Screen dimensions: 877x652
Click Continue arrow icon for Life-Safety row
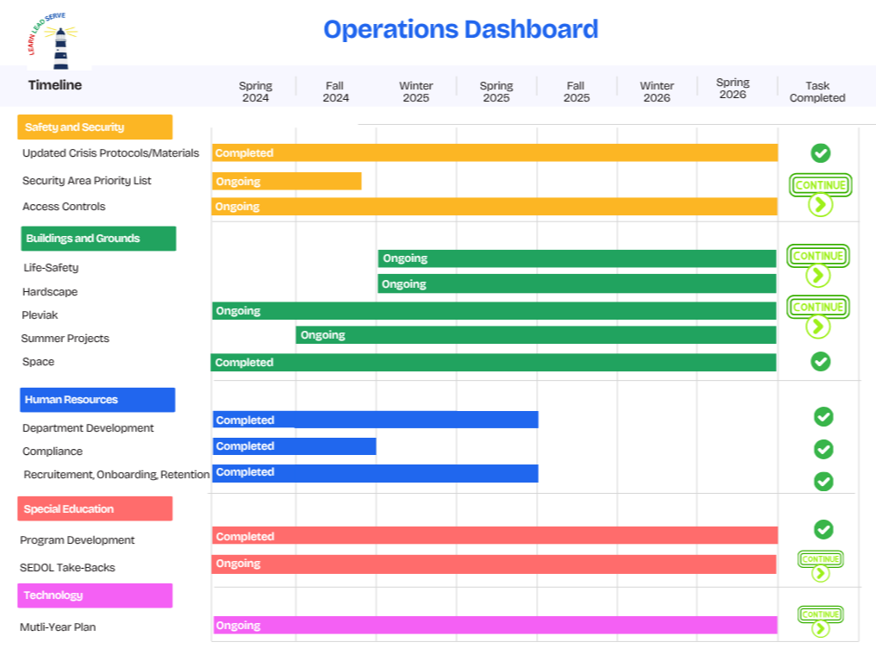click(x=818, y=275)
